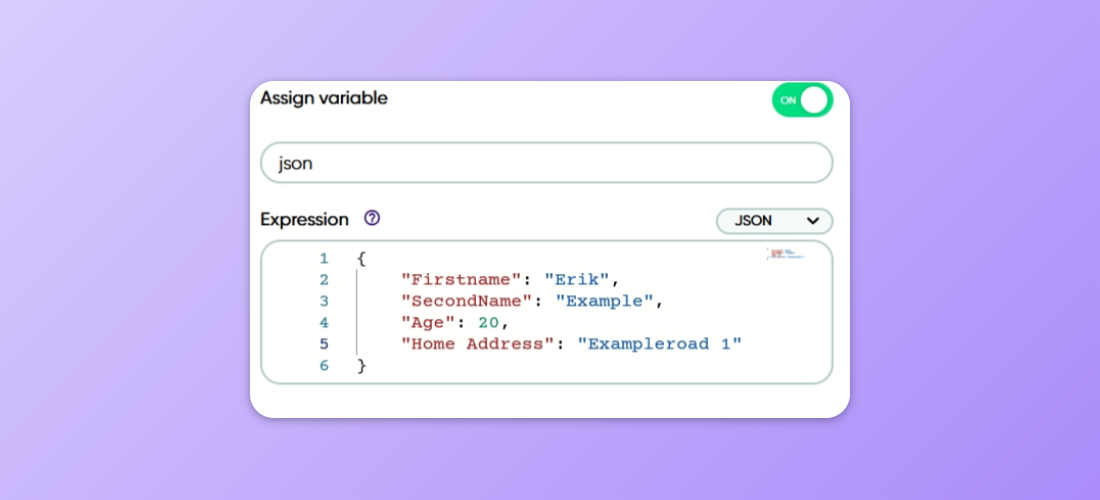
Task: Open the JSON expression type dropdown
Action: coord(773,221)
